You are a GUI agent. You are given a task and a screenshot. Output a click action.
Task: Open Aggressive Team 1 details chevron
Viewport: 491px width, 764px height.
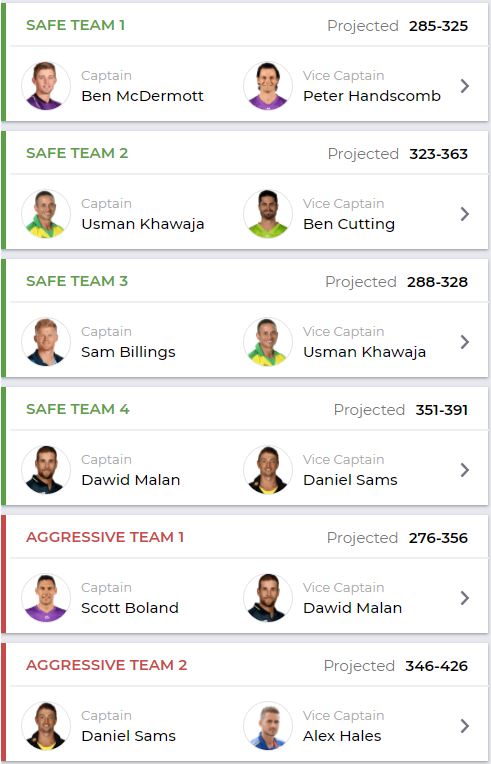pos(465,598)
